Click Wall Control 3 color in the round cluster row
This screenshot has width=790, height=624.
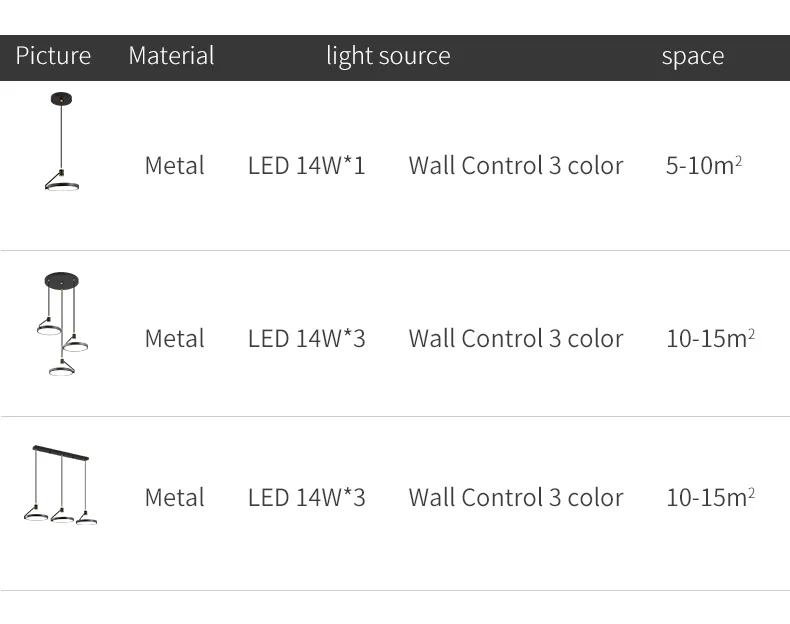(515, 338)
